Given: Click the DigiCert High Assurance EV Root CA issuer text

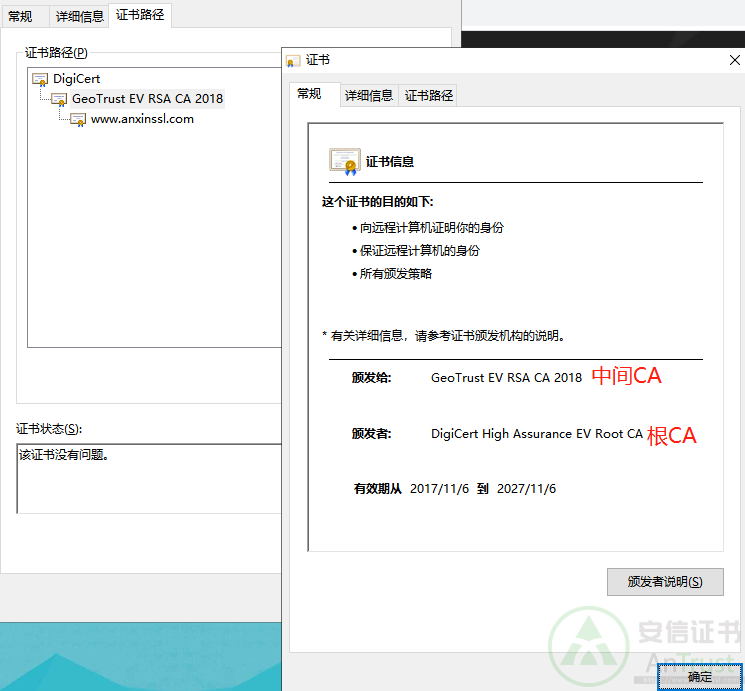Looking at the screenshot, I should 536,434.
